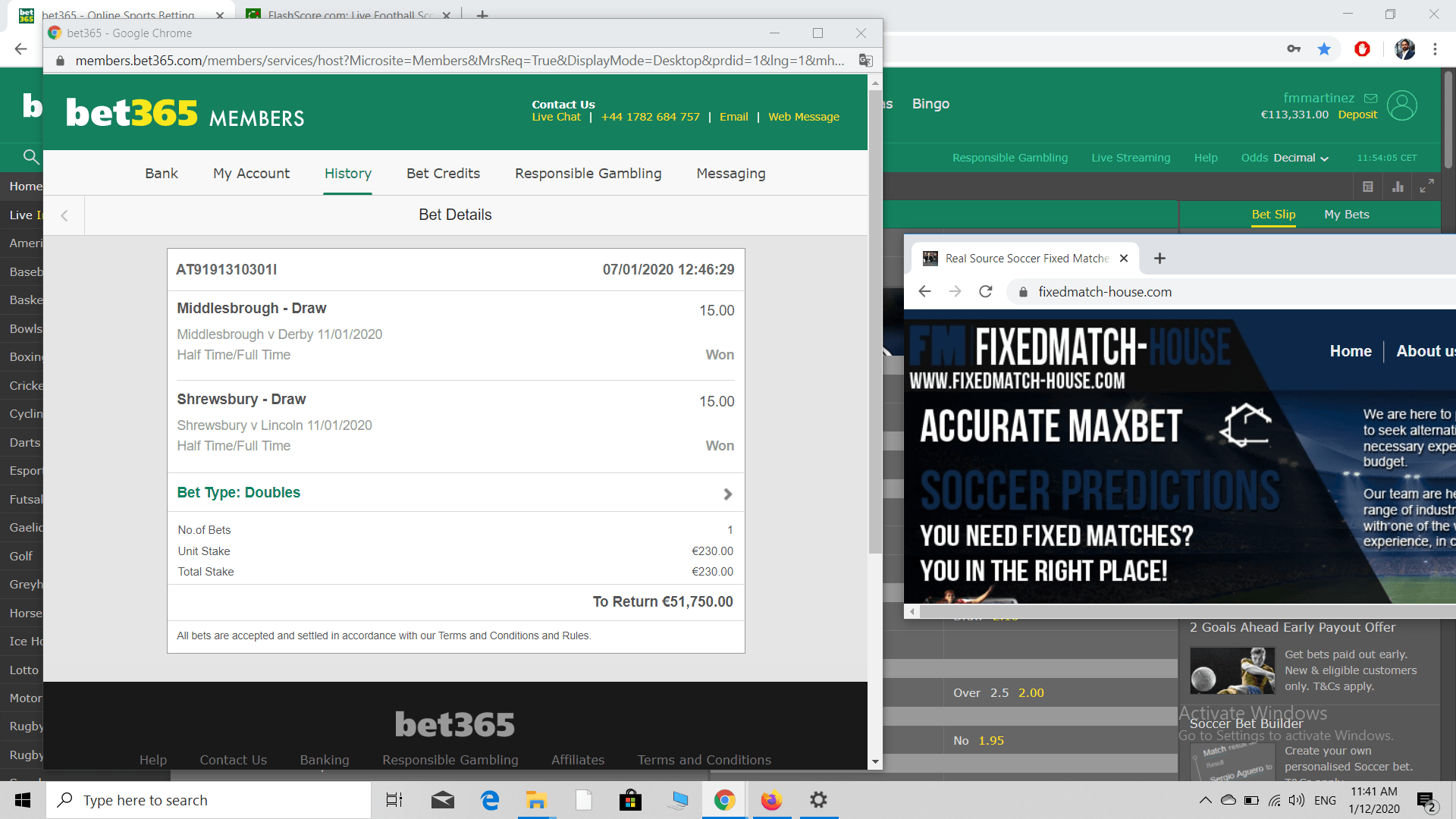The height and width of the screenshot is (819, 1456).
Task: Go back using the Bet Details chevron
Action: coord(64,215)
